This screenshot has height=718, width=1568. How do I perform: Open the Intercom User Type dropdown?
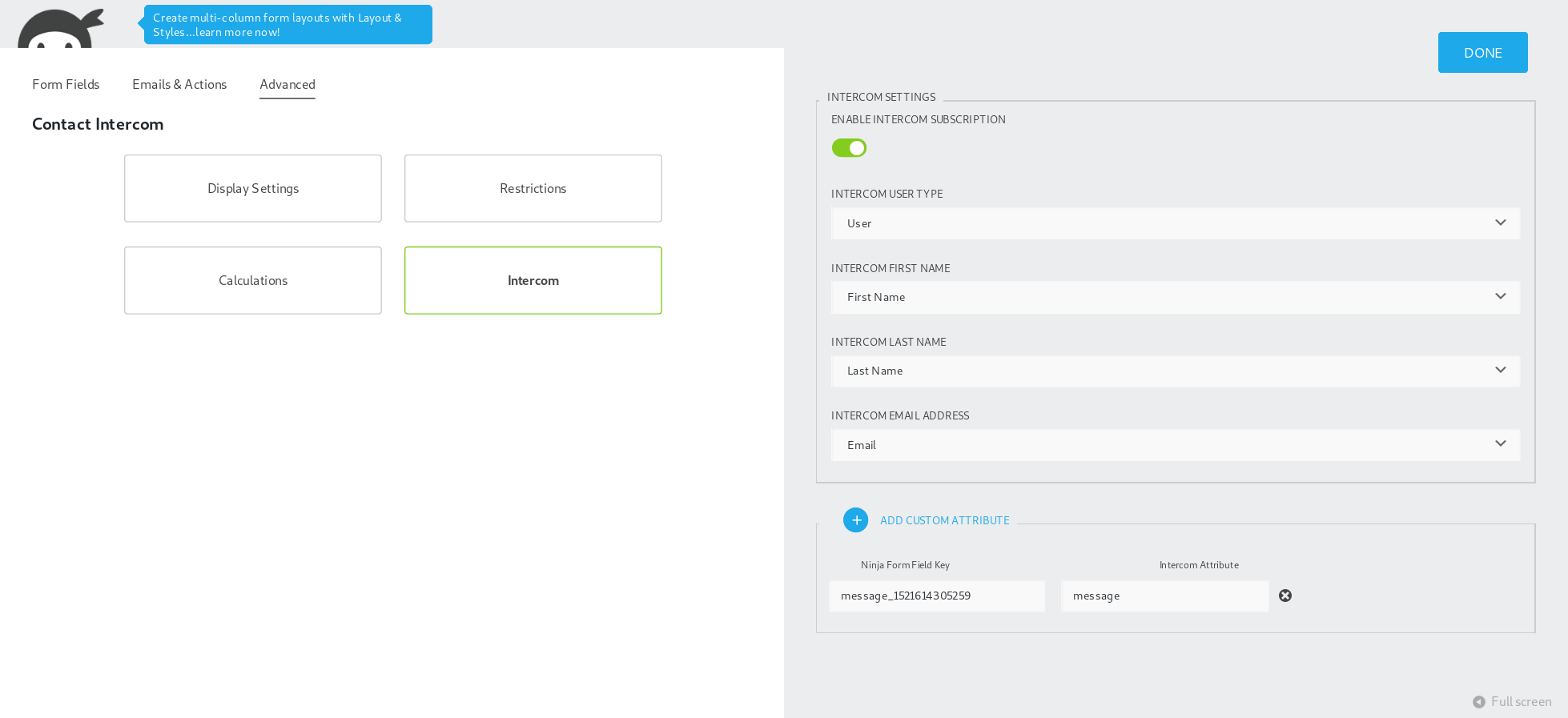pyautogui.click(x=1175, y=223)
